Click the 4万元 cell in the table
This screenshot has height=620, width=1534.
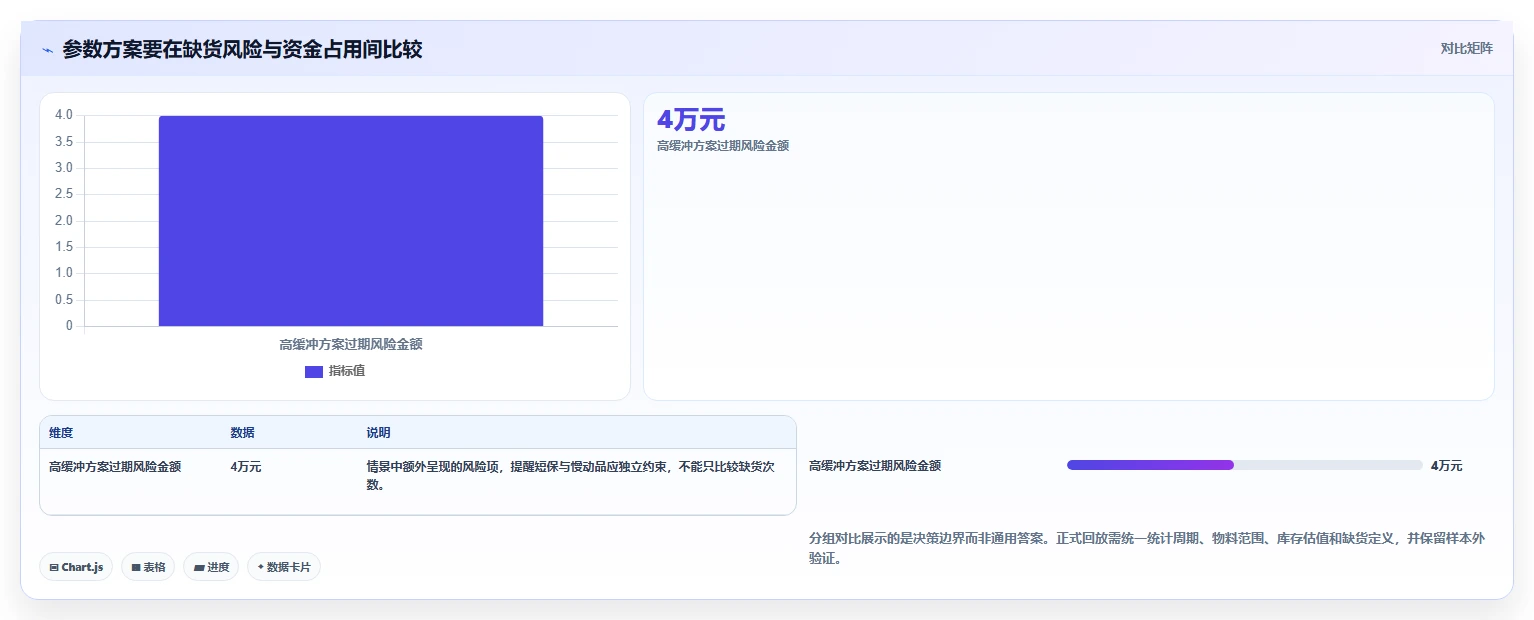tap(246, 466)
